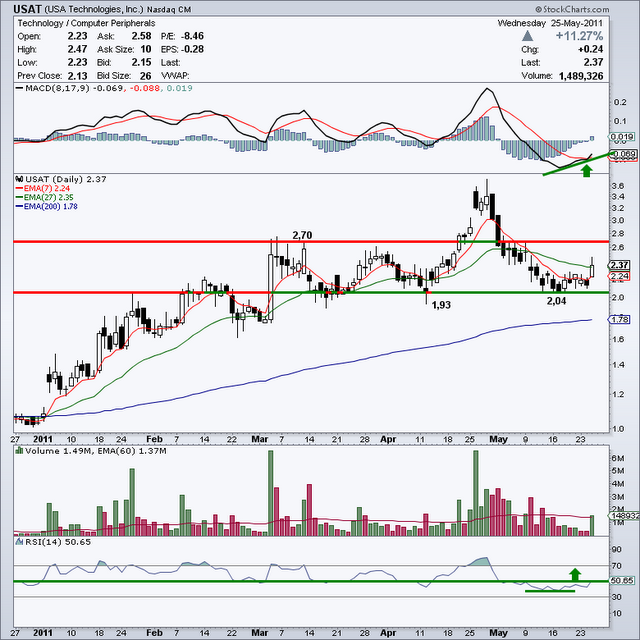Click the Nasdaq CM exchange label
640x640 pixels.
(169, 9)
